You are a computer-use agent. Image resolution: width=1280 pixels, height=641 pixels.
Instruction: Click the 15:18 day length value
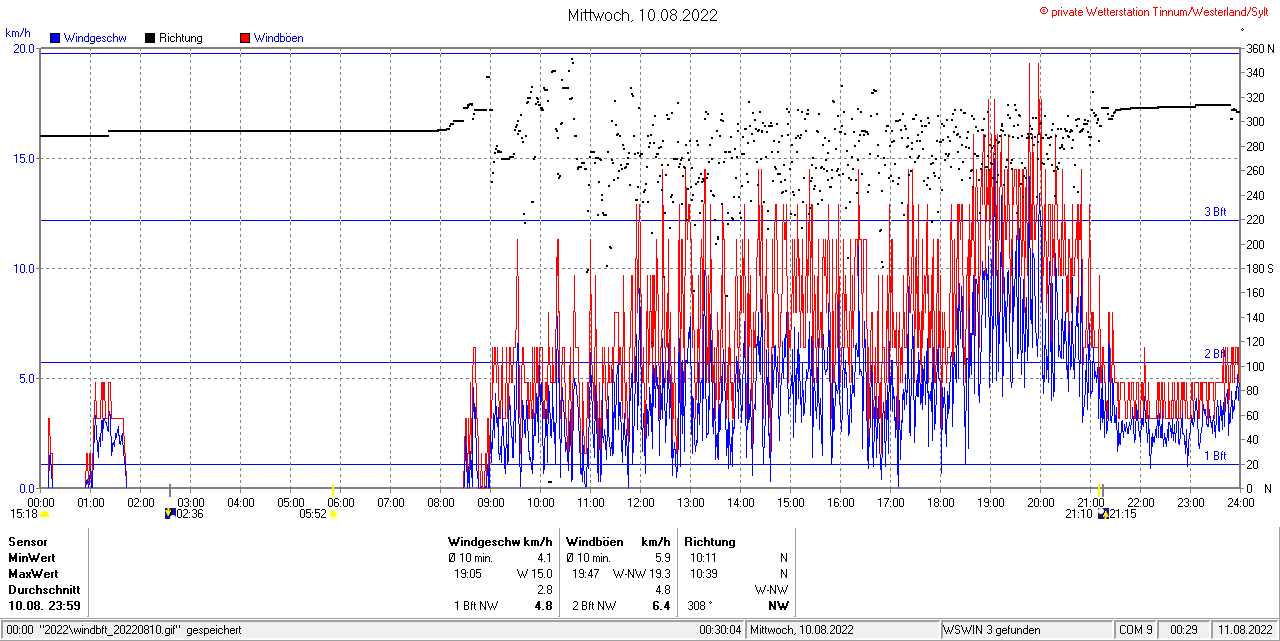click(23, 514)
